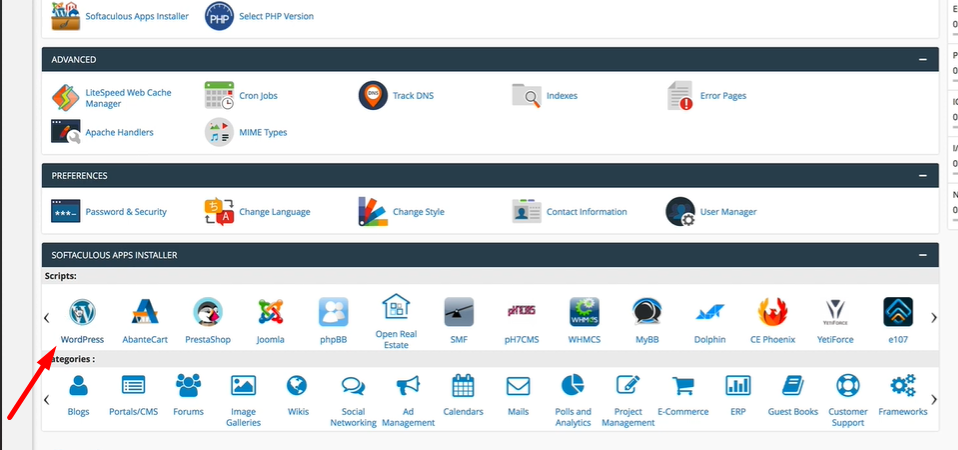Open the Frameworks gears category icon
958x450 pixels.
coord(903,386)
